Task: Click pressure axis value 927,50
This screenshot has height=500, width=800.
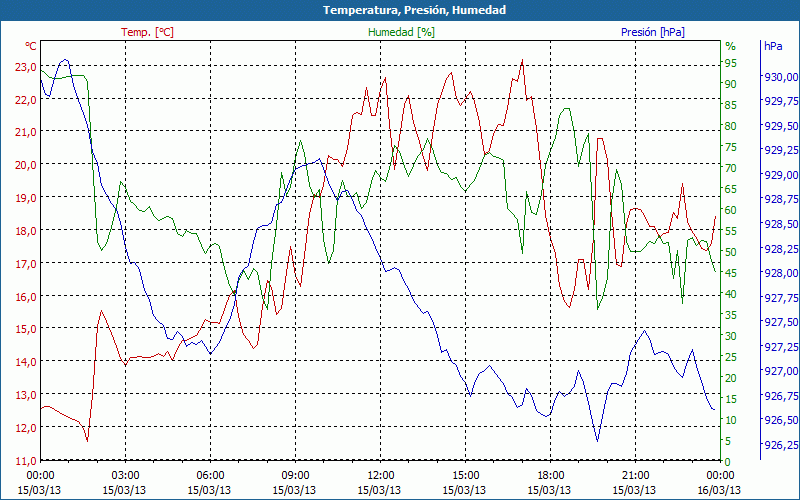Action: (x=780, y=322)
